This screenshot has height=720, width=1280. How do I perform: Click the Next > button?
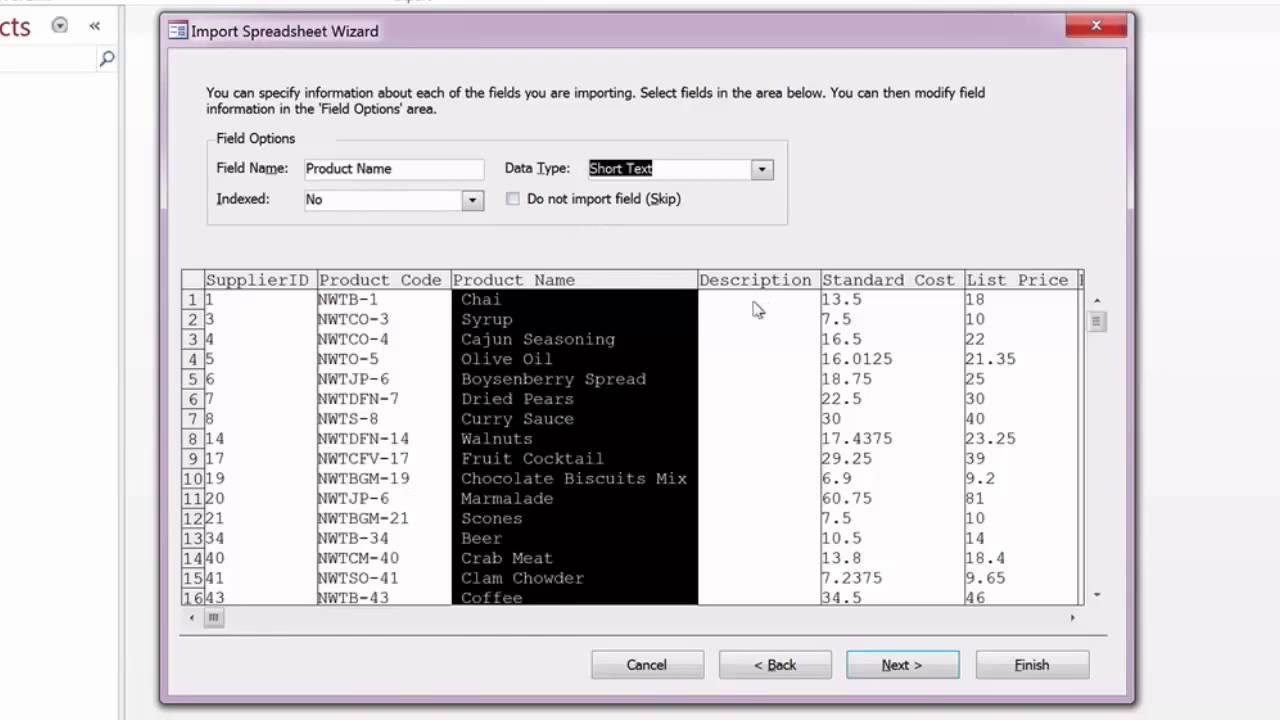[x=901, y=664]
